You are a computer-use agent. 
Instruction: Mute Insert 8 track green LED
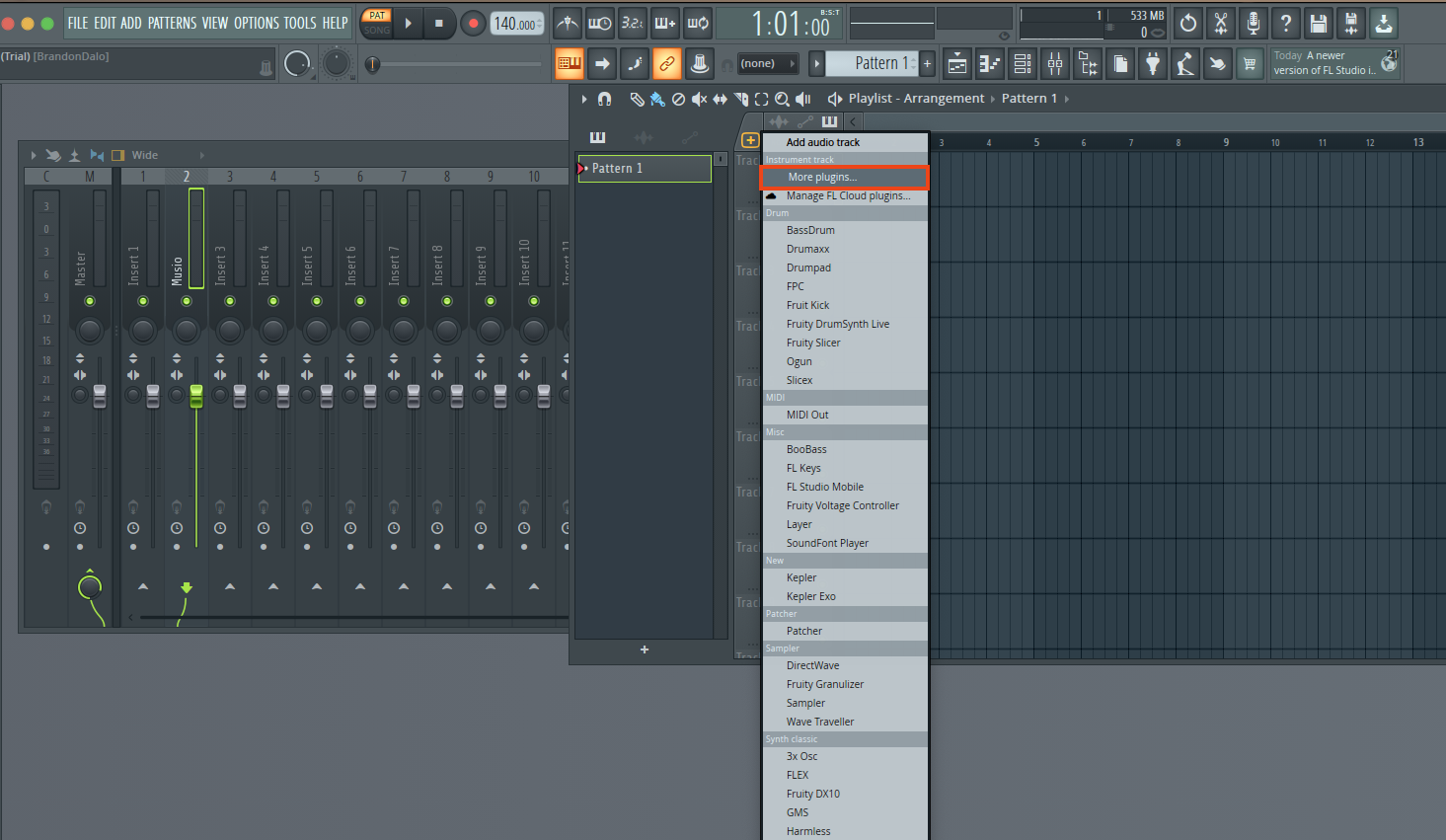click(447, 301)
